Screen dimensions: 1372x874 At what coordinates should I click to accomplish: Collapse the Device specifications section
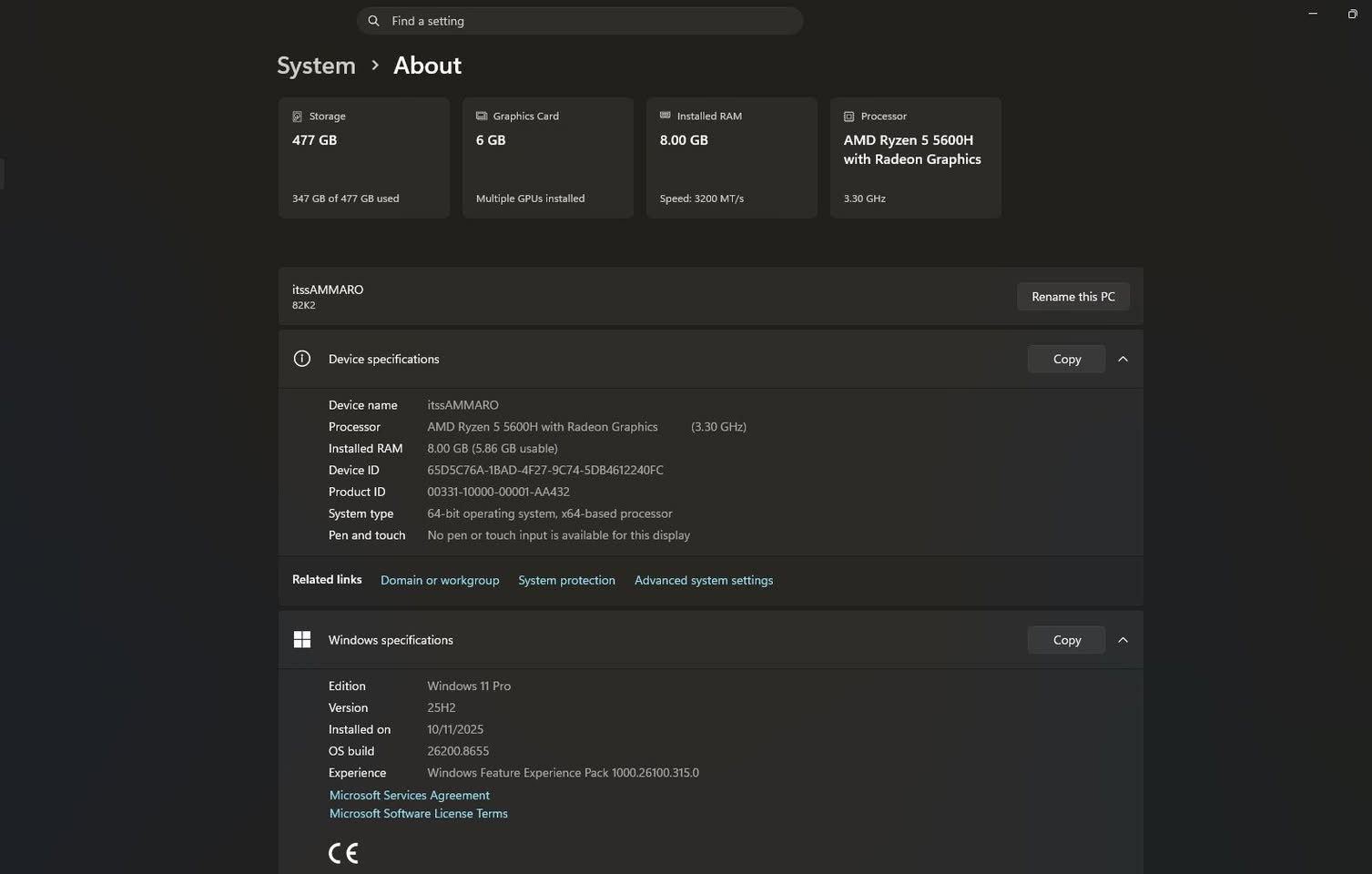pos(1123,359)
